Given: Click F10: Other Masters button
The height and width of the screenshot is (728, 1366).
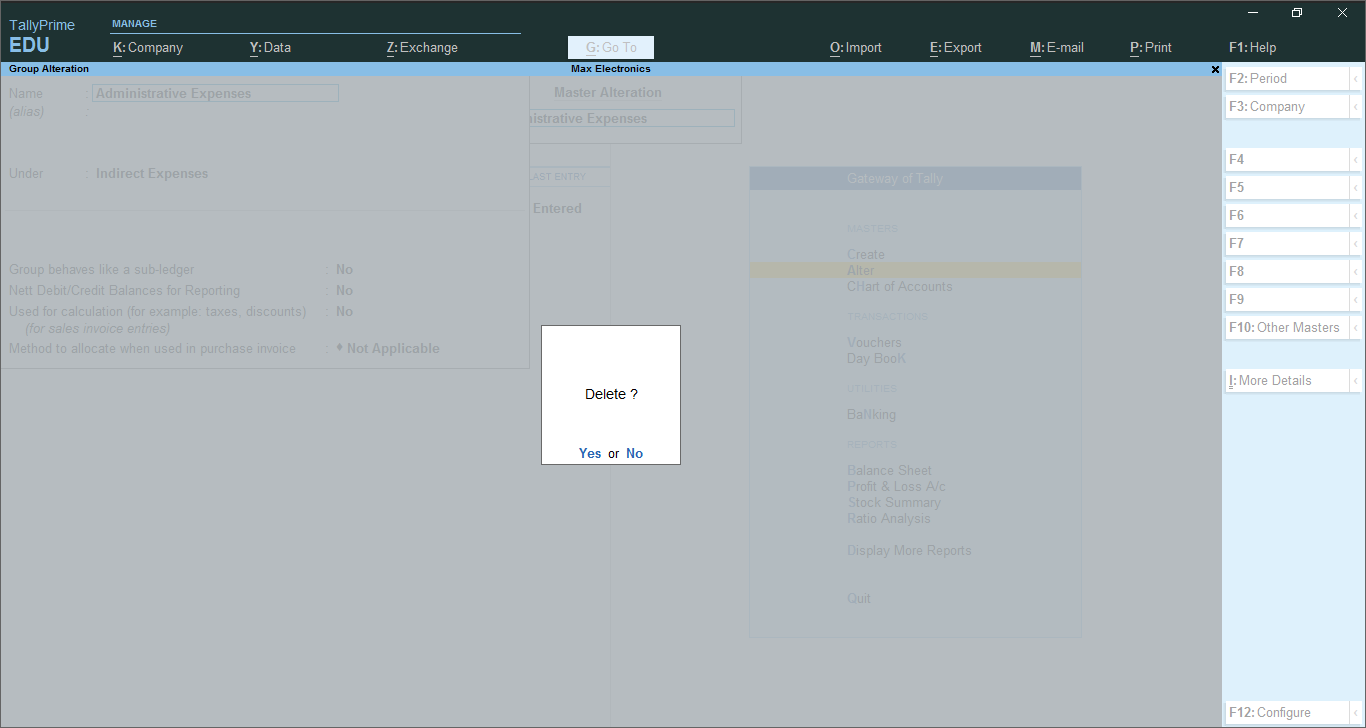Looking at the screenshot, I should tap(1287, 327).
